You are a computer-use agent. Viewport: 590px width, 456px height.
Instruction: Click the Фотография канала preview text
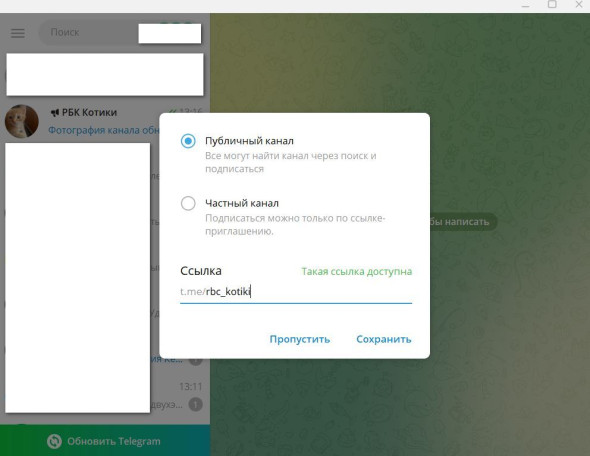pyautogui.click(x=103, y=130)
